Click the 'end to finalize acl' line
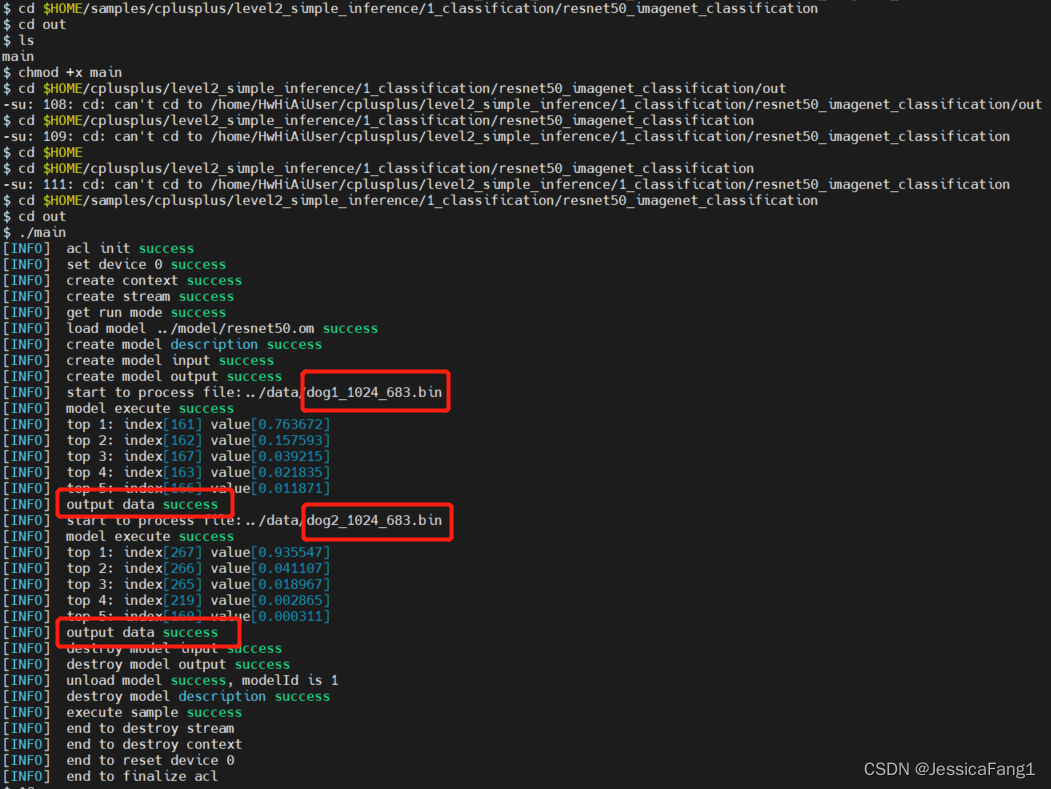 [111, 777]
